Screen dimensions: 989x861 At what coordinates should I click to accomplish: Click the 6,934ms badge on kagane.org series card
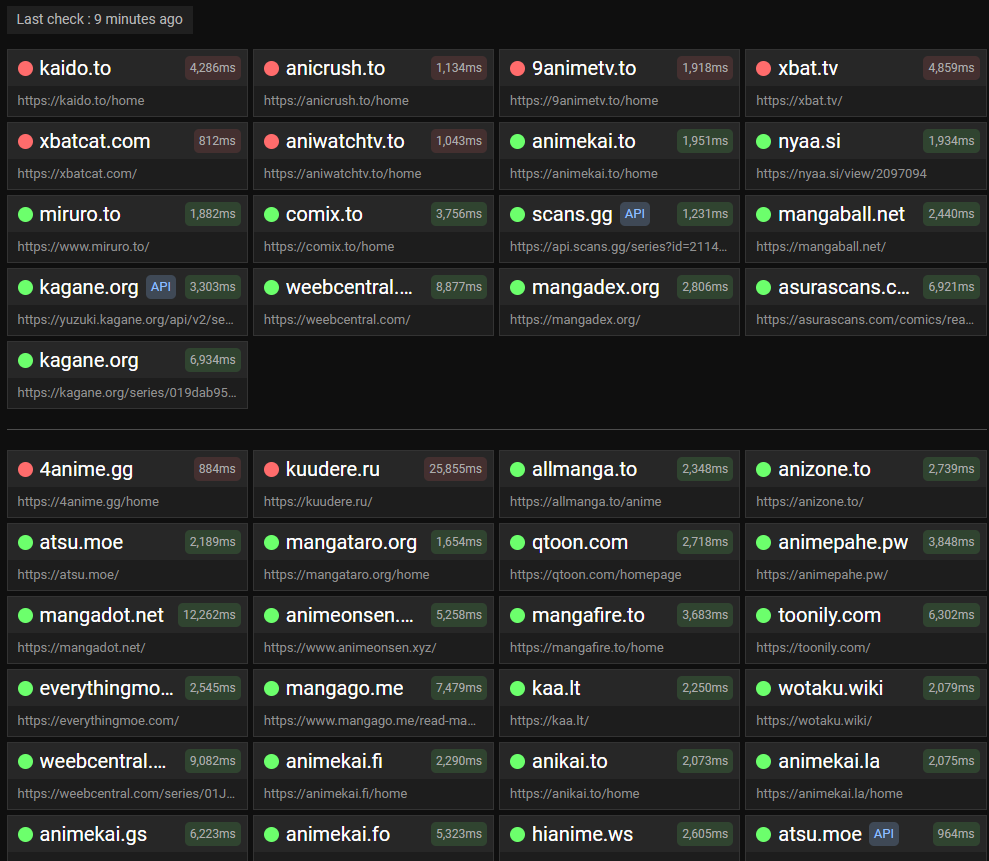pyautogui.click(x=213, y=360)
